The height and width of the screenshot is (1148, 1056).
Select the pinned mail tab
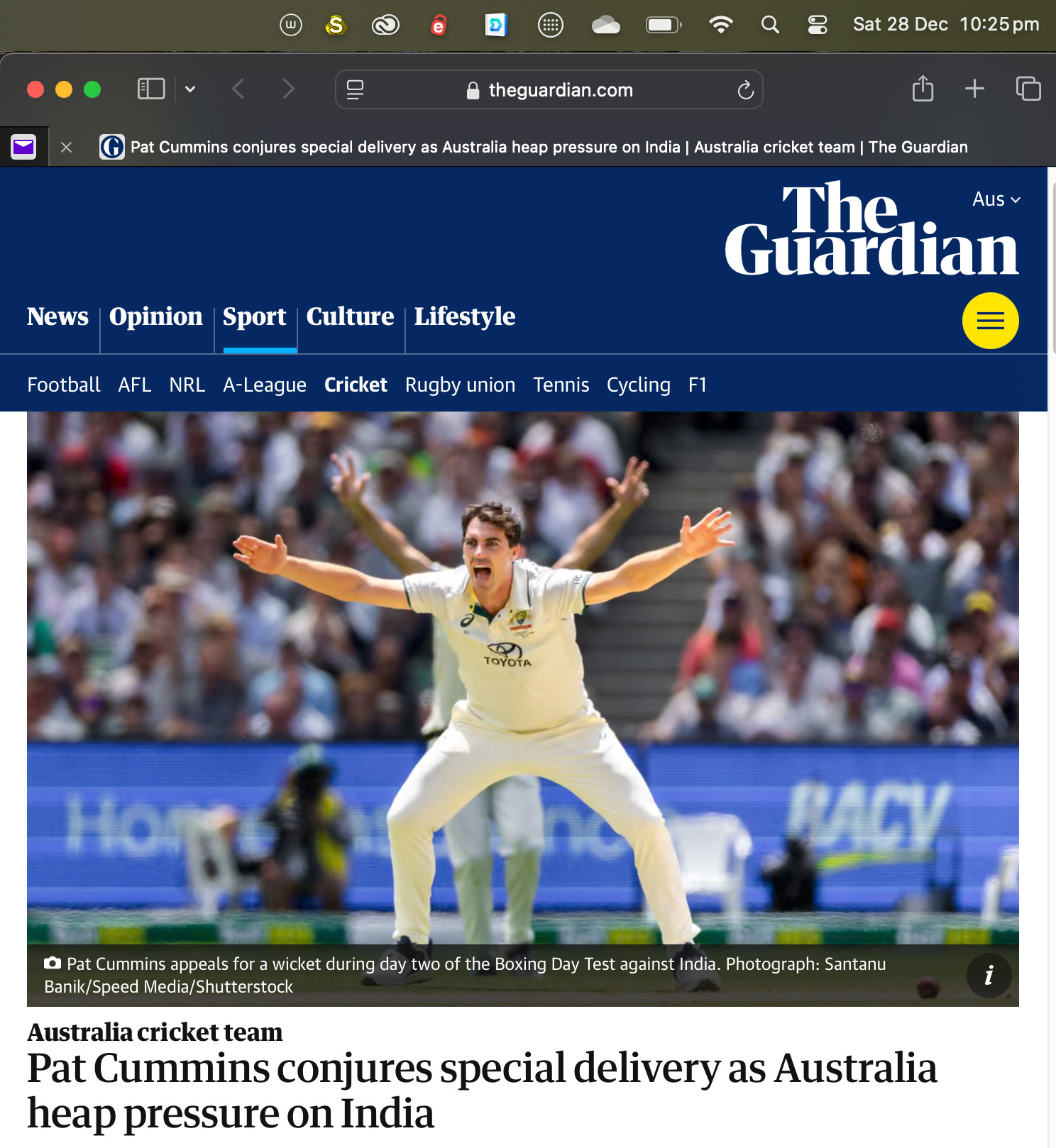click(23, 147)
